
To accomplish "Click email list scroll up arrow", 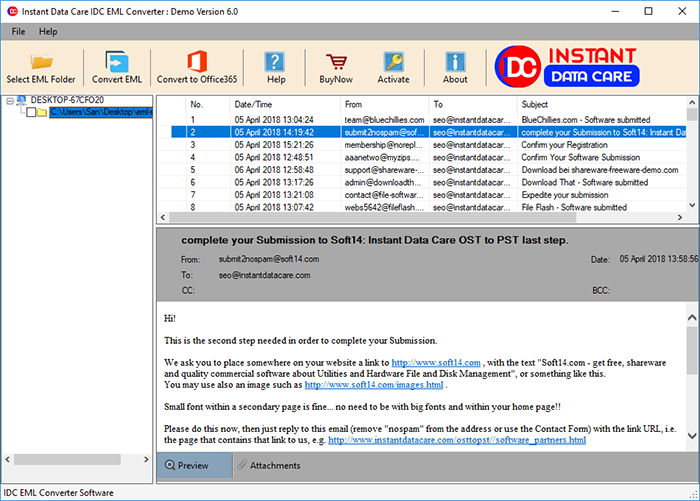I will pyautogui.click(x=692, y=102).
